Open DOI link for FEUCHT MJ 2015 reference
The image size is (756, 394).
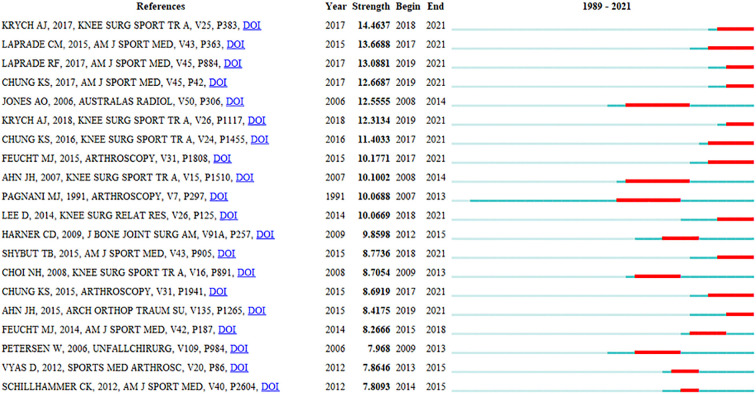(x=222, y=159)
